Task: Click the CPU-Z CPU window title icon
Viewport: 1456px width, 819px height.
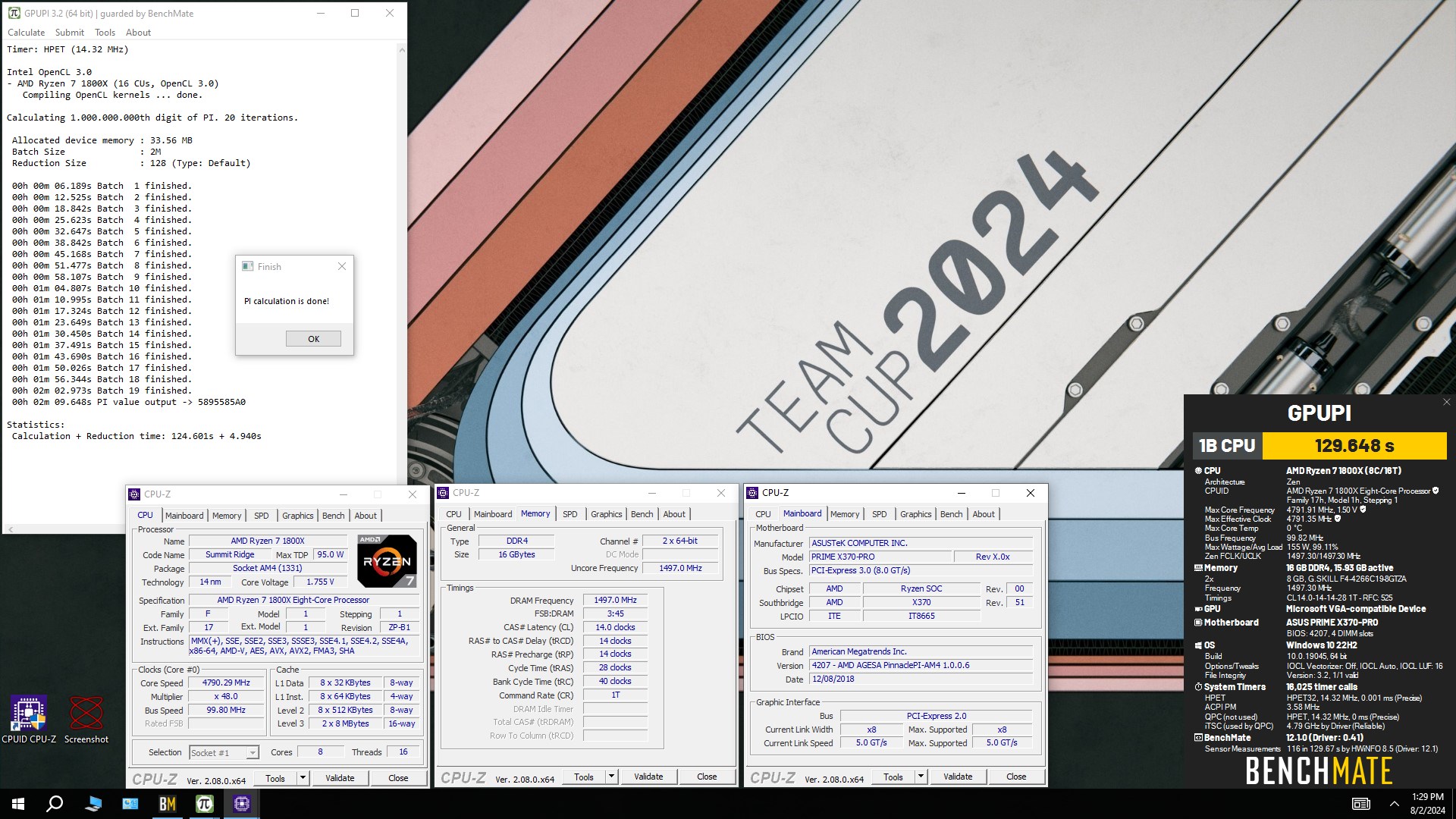Action: coord(134,494)
